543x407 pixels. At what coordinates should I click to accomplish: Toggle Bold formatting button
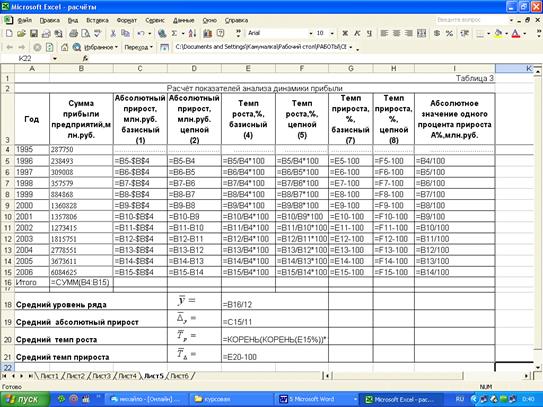[345, 33]
